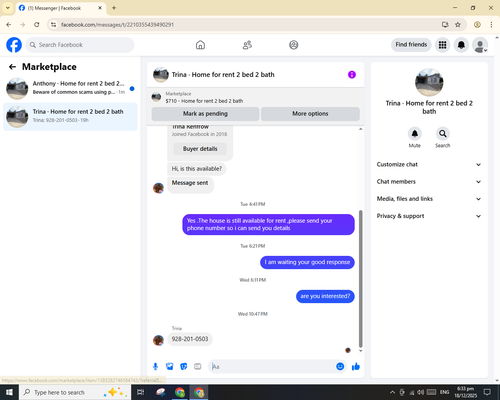The image size is (500, 400).
Task: Go back using the Marketplace arrow
Action: (x=12, y=67)
